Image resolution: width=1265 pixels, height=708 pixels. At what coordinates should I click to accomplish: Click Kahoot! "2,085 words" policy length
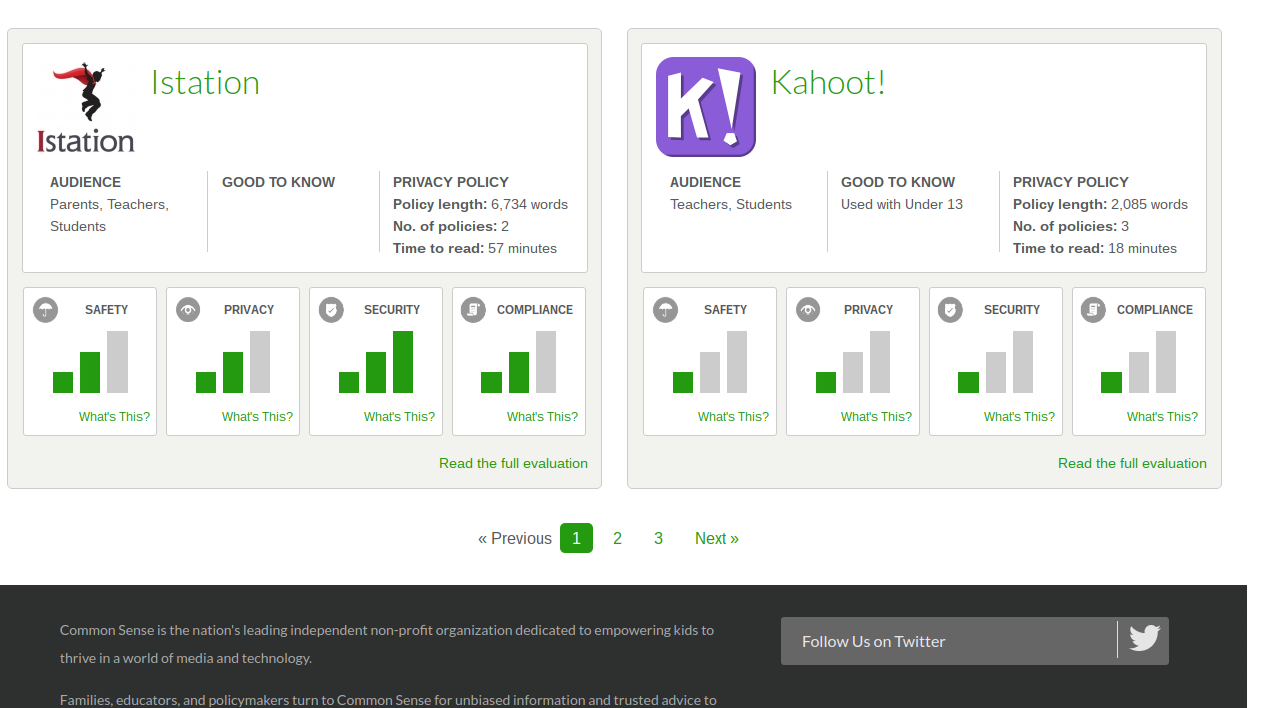tap(1149, 204)
